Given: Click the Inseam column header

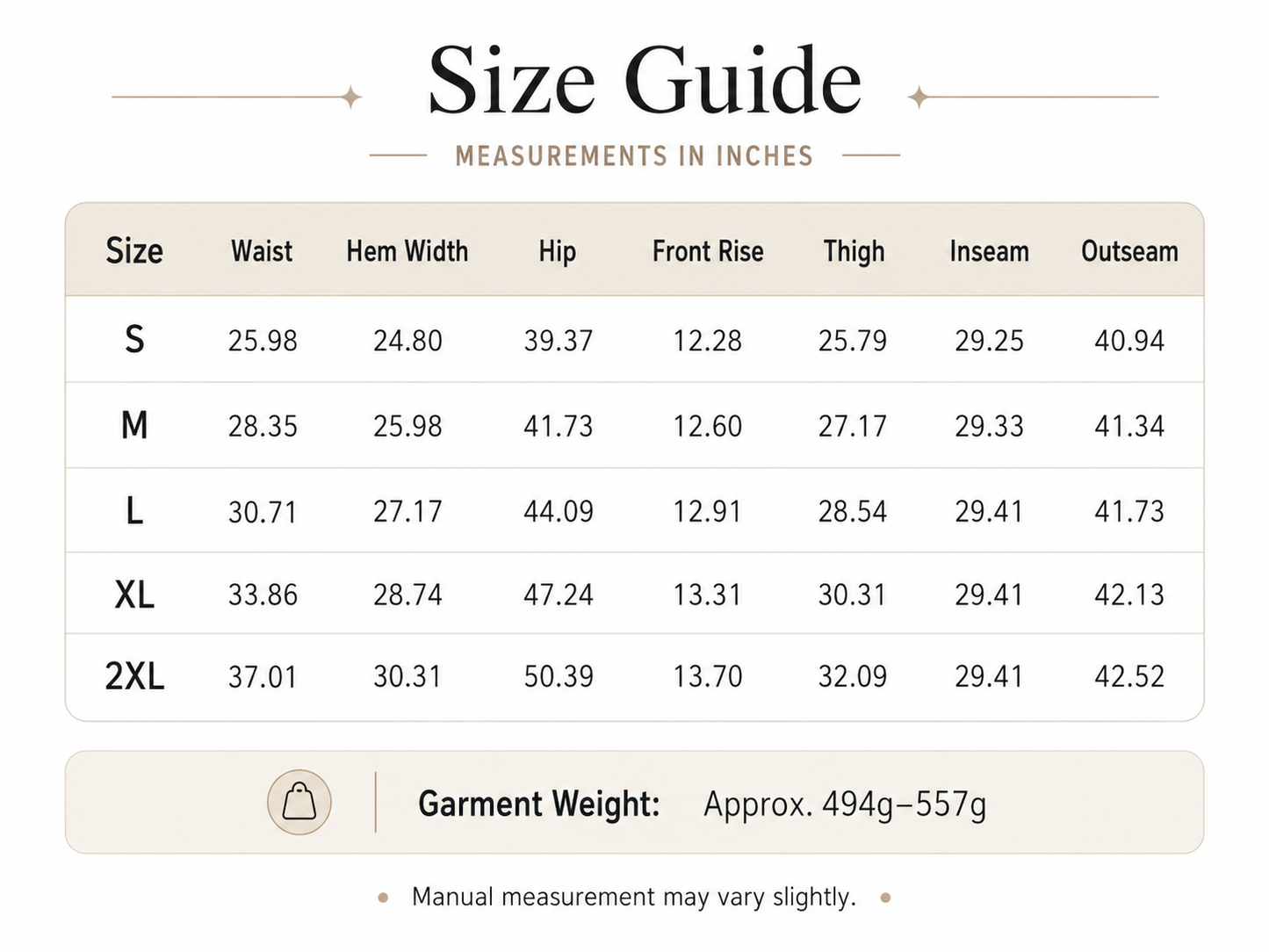Looking at the screenshot, I should [989, 251].
